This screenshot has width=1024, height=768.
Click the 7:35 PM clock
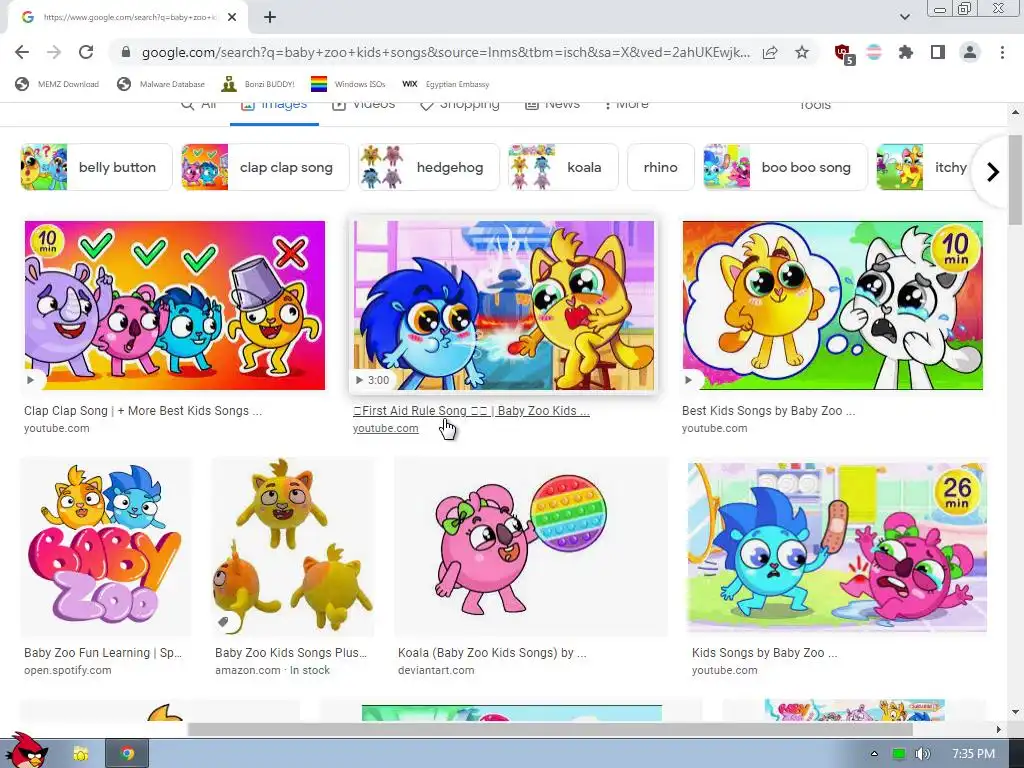tap(973, 754)
